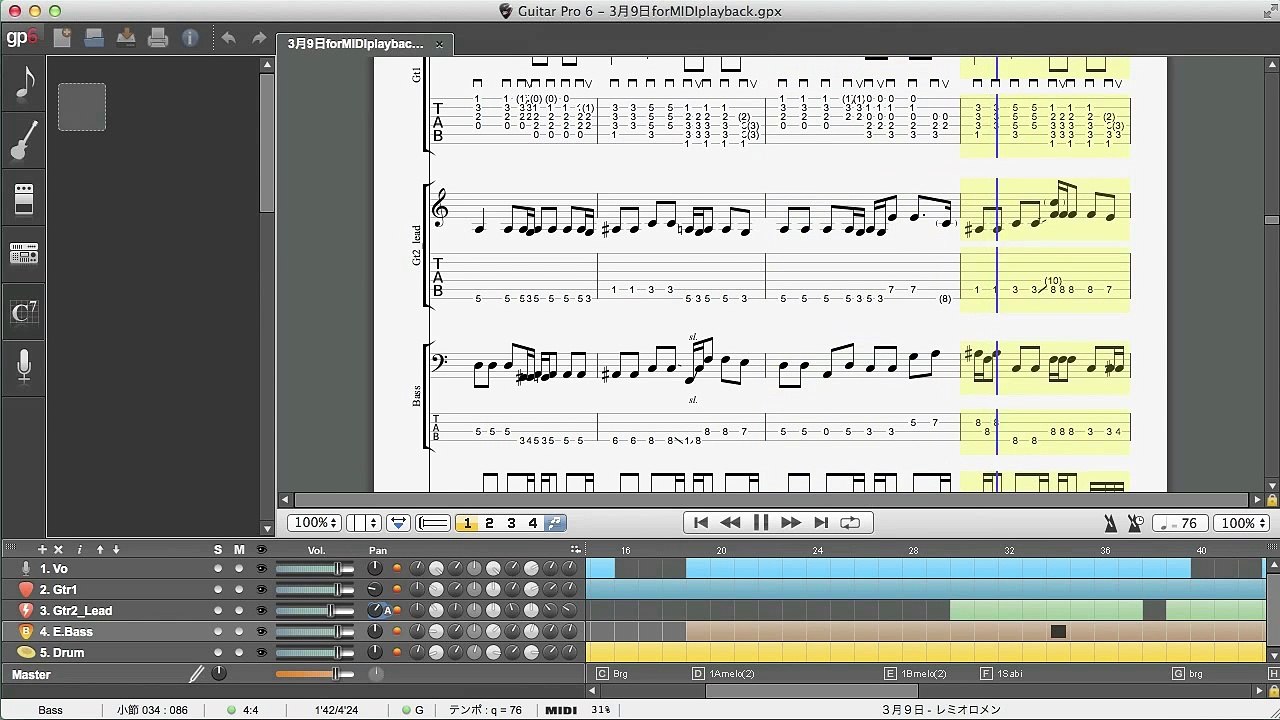
Task: Add a new track with plus icon
Action: point(42,550)
